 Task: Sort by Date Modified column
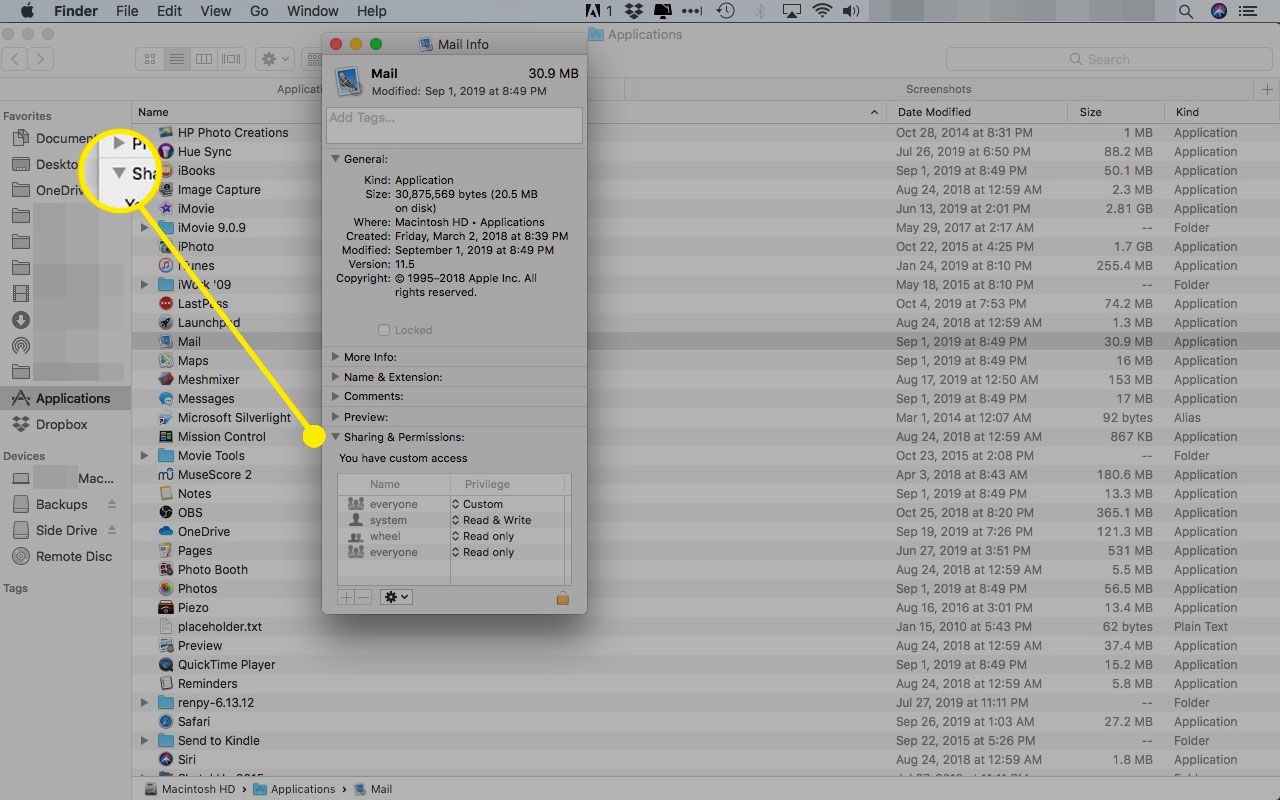[978, 112]
